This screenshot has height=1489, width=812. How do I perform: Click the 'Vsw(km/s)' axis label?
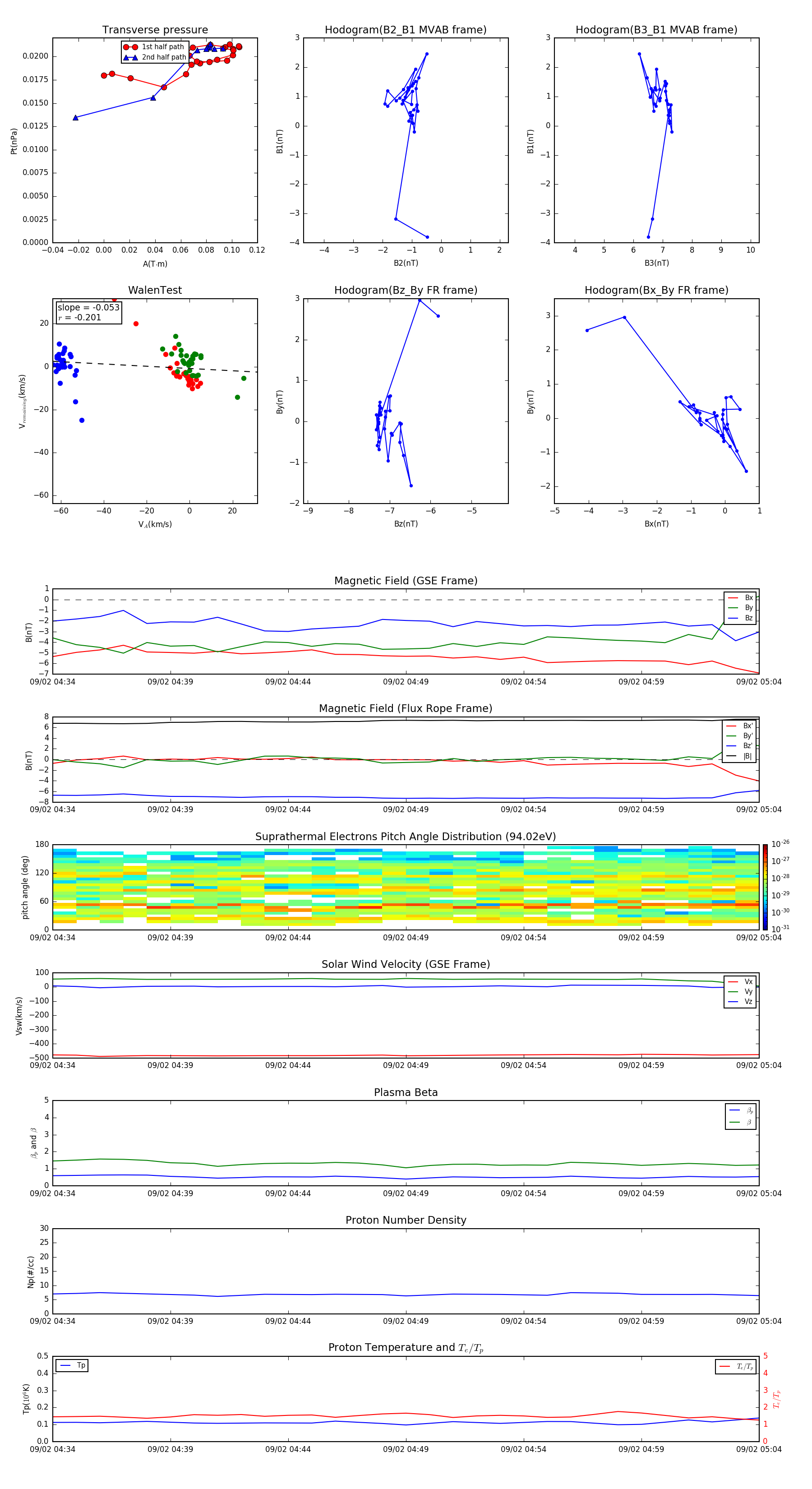point(19,1015)
